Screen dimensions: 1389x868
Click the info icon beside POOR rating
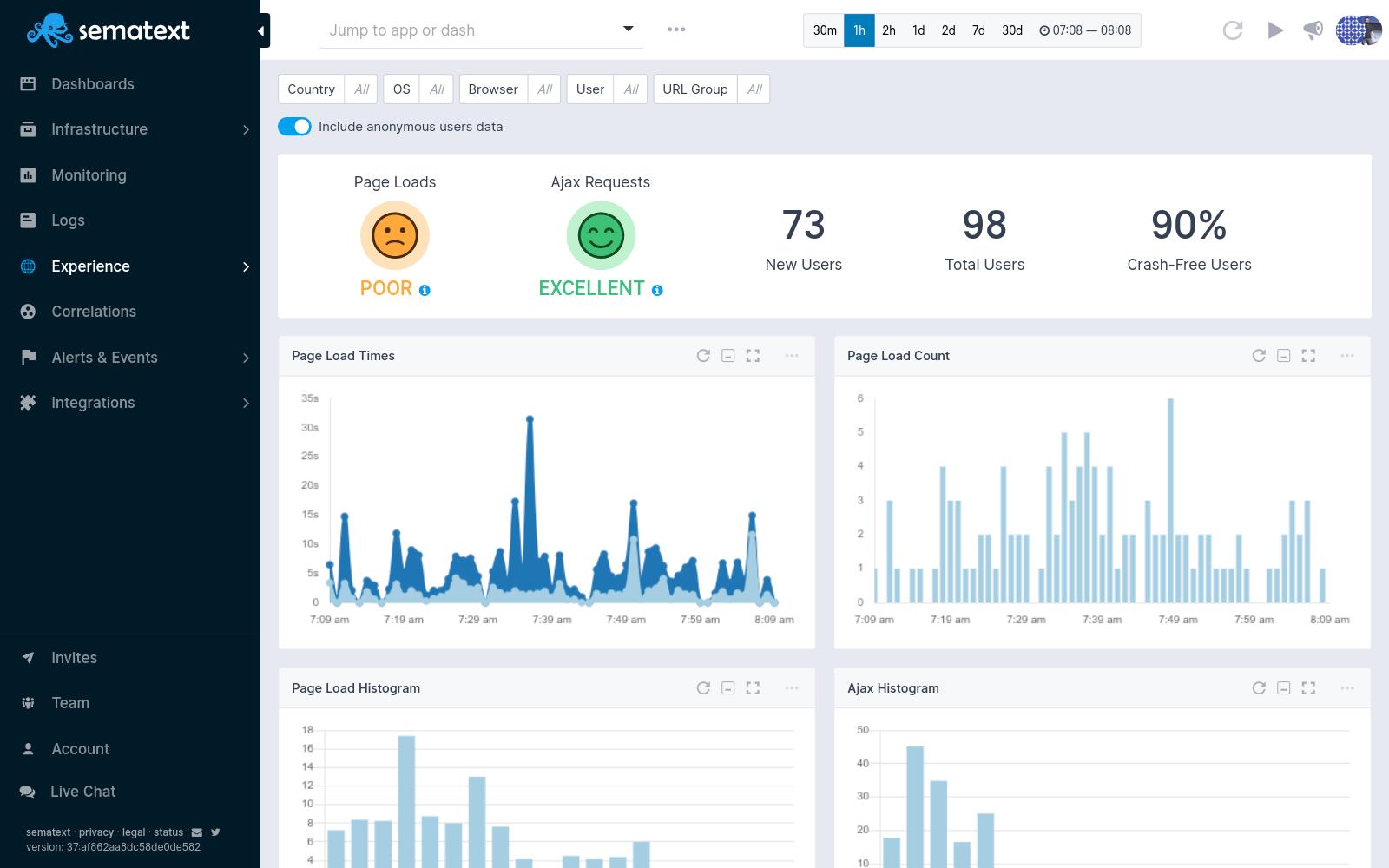point(425,291)
